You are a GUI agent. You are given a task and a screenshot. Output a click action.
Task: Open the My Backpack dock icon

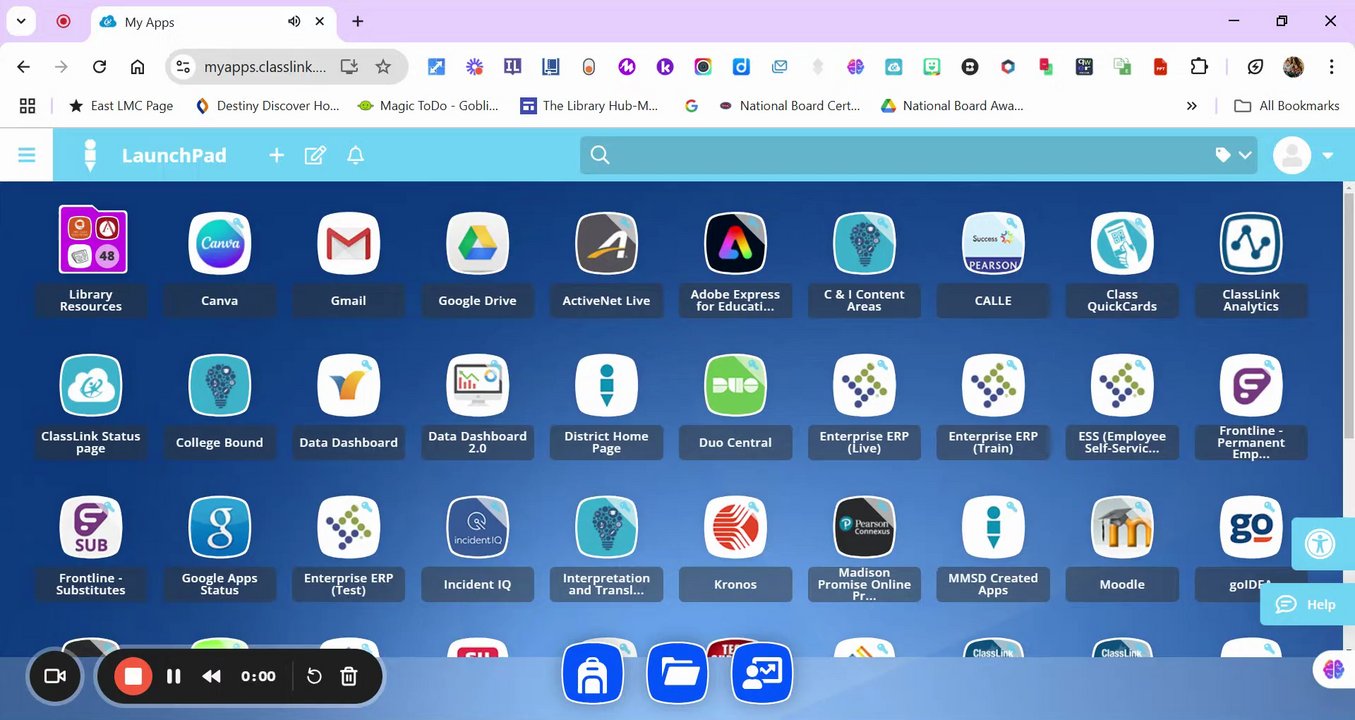click(592, 673)
